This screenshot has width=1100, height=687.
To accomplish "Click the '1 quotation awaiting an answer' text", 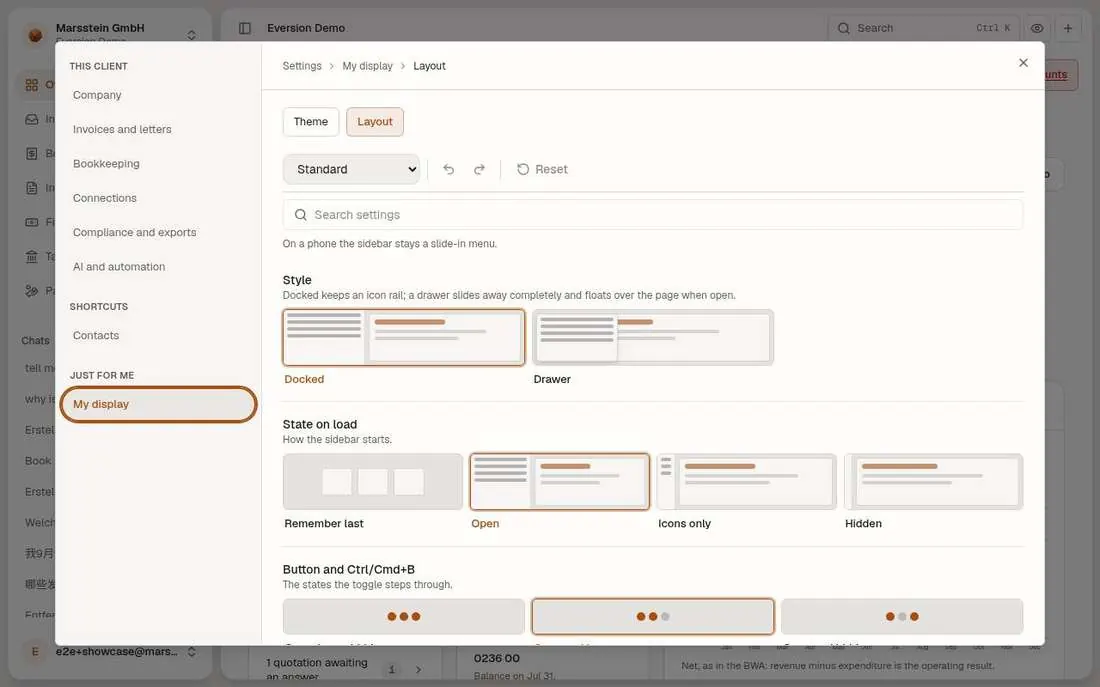I will click(x=317, y=669).
